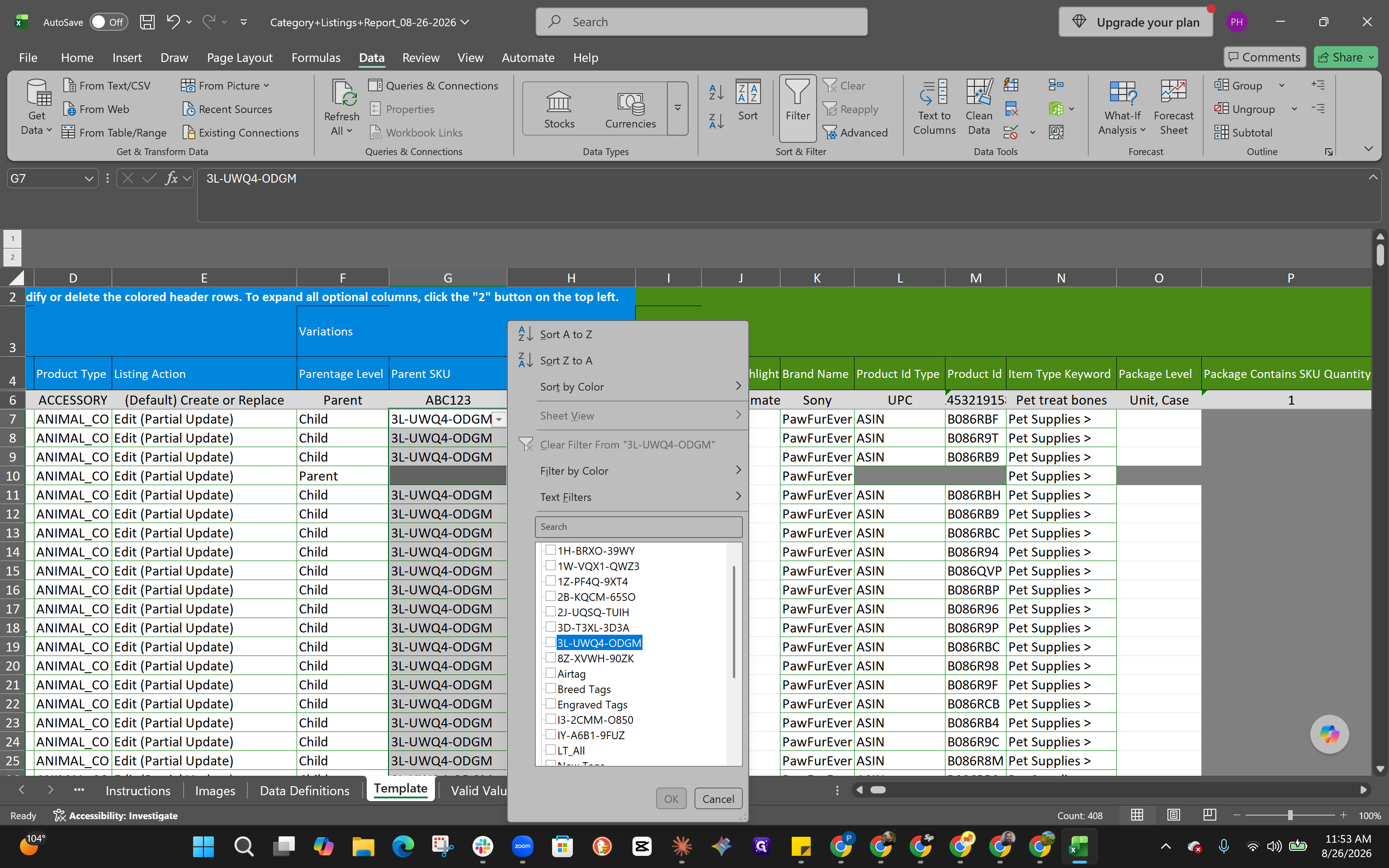Click Insert Function fx icon
This screenshot has width=1389, height=868.
(x=171, y=179)
